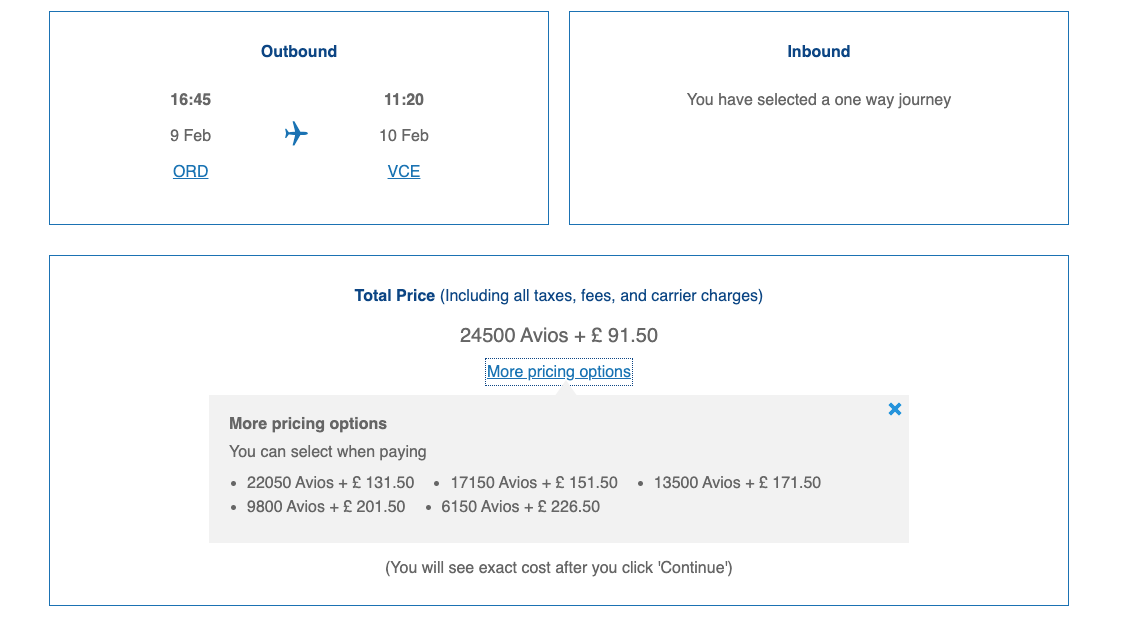The height and width of the screenshot is (617, 1123).
Task: Click the 10 Feb arrival date
Action: (x=404, y=135)
